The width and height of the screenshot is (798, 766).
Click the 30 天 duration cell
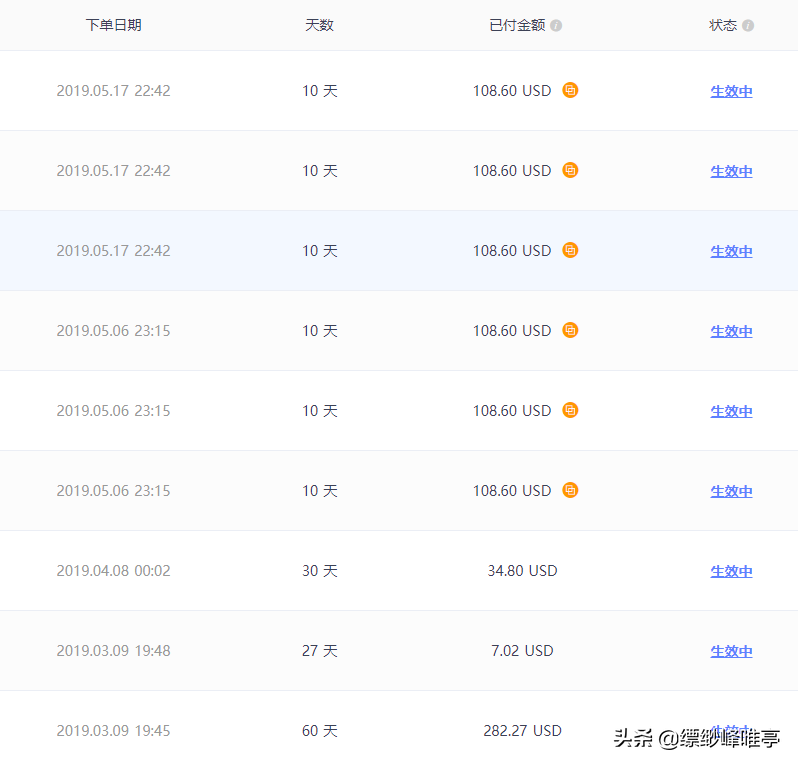click(320, 571)
